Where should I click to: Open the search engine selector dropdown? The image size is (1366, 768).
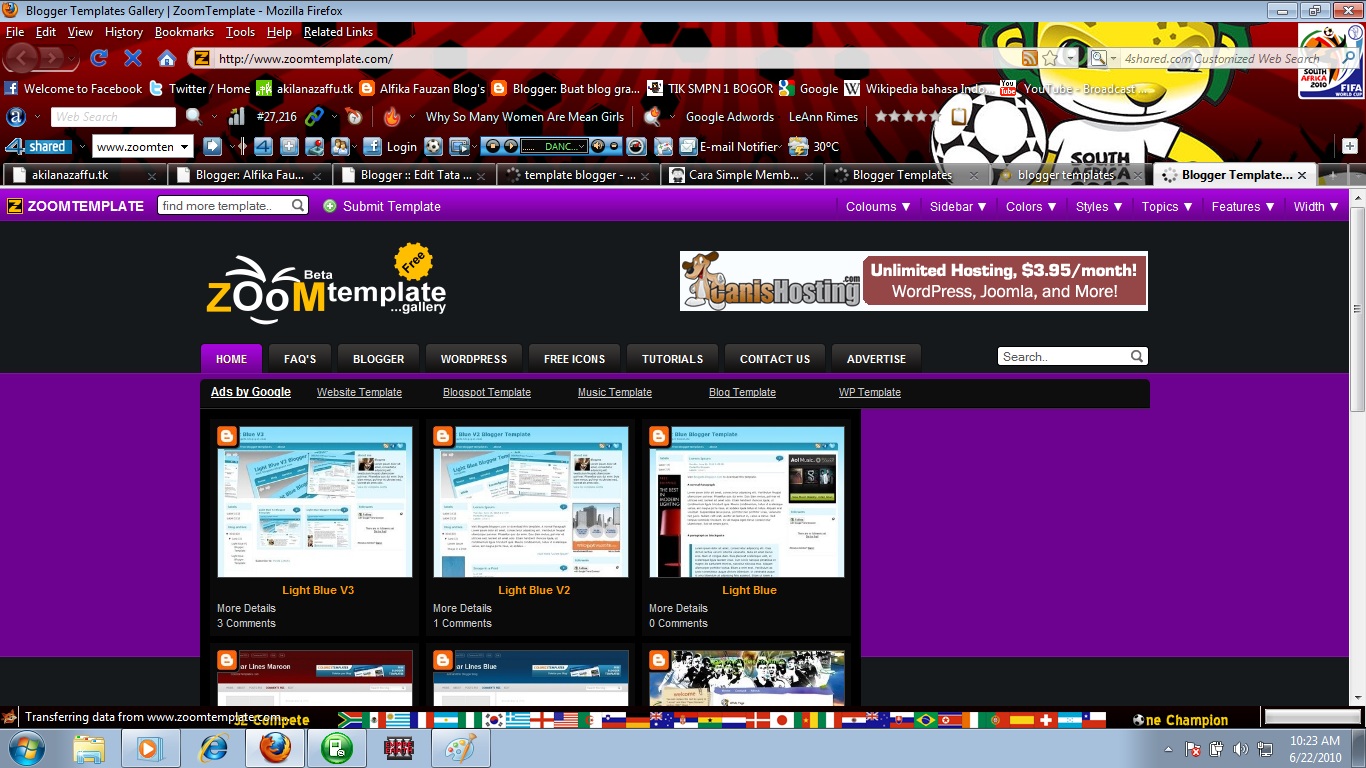(x=1112, y=59)
